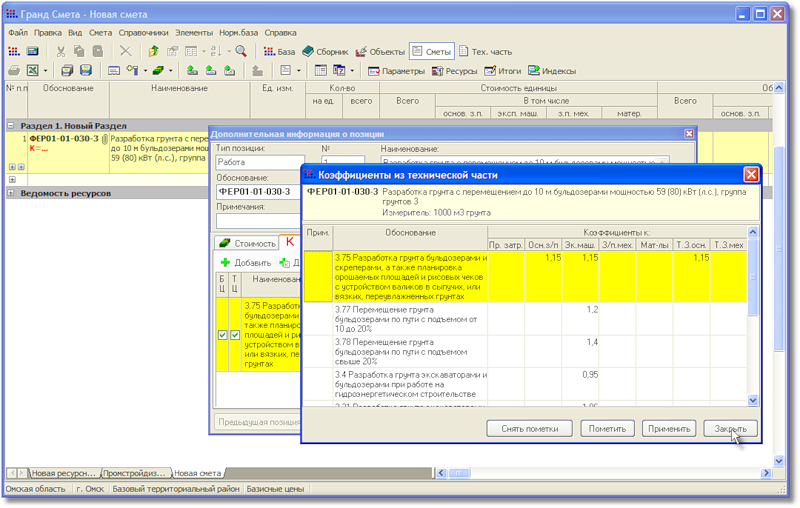Switch to the Стоимость tab in position dialog
Viewport: 800px width, 508px height.
tap(247, 243)
